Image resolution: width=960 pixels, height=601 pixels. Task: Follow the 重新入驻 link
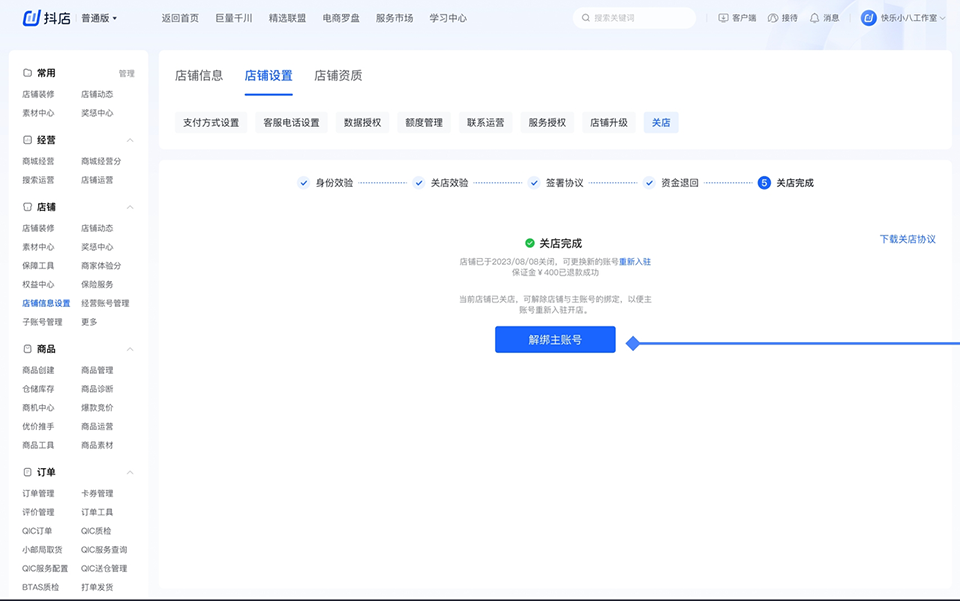coord(634,261)
